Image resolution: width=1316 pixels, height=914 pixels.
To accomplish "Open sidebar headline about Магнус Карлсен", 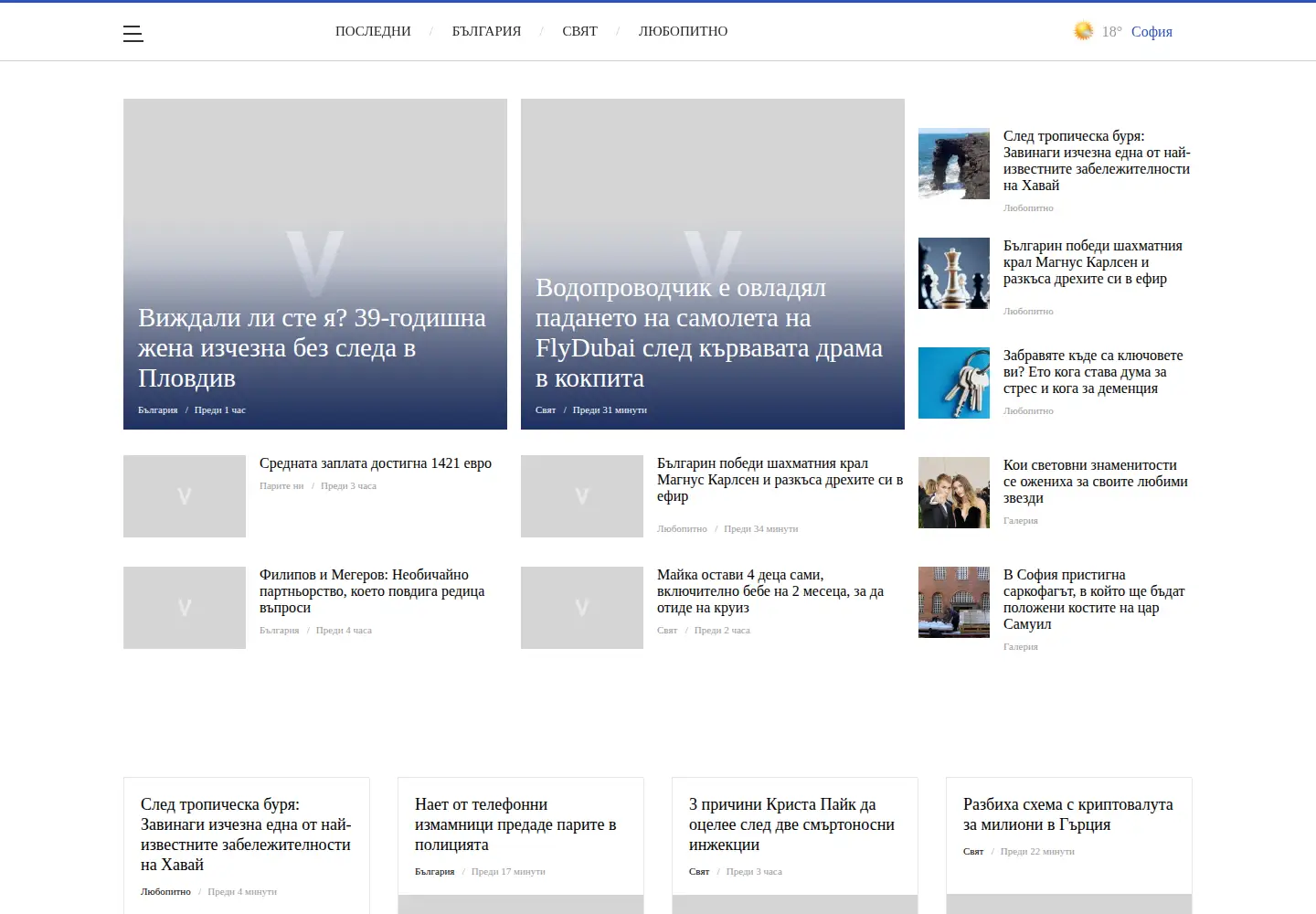I will [1093, 262].
